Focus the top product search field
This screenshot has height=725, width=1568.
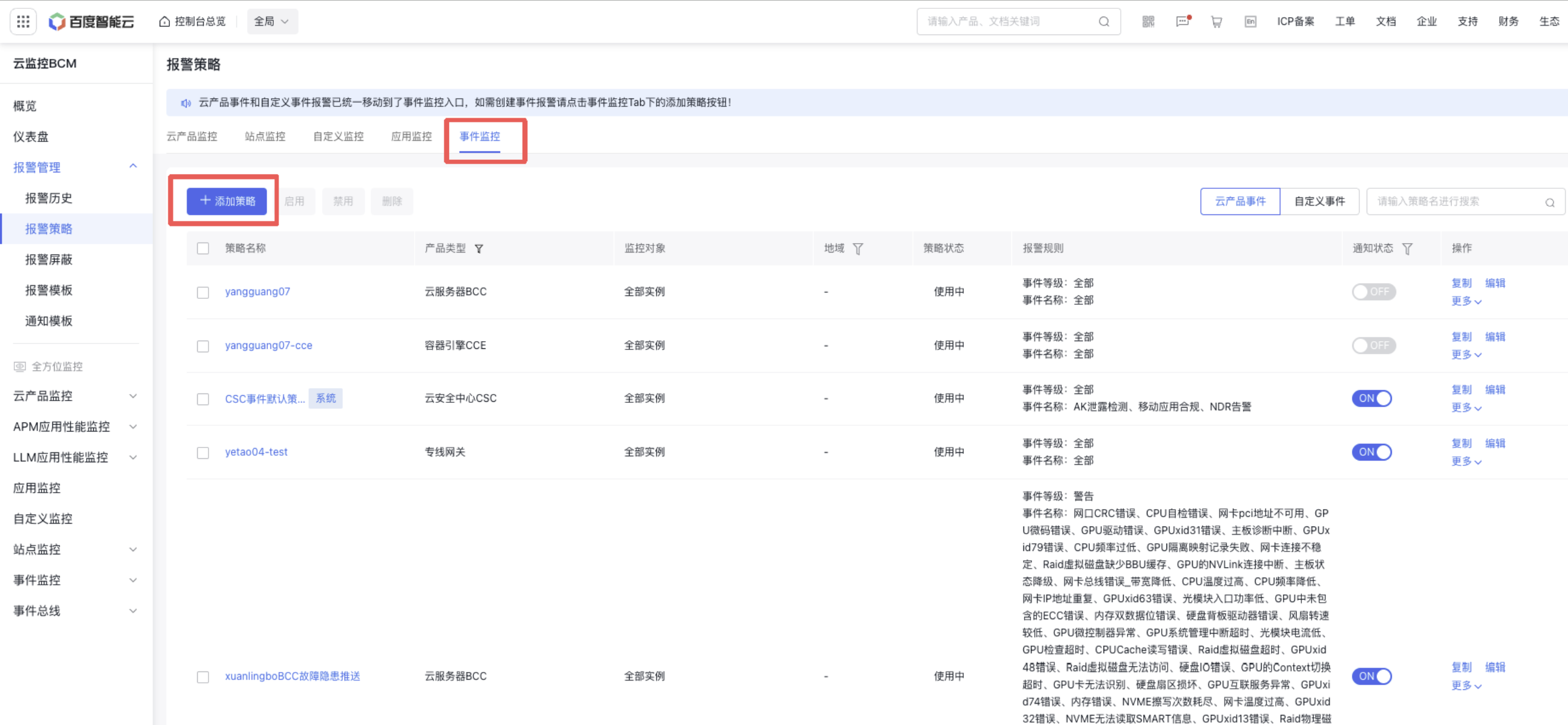(x=1019, y=21)
